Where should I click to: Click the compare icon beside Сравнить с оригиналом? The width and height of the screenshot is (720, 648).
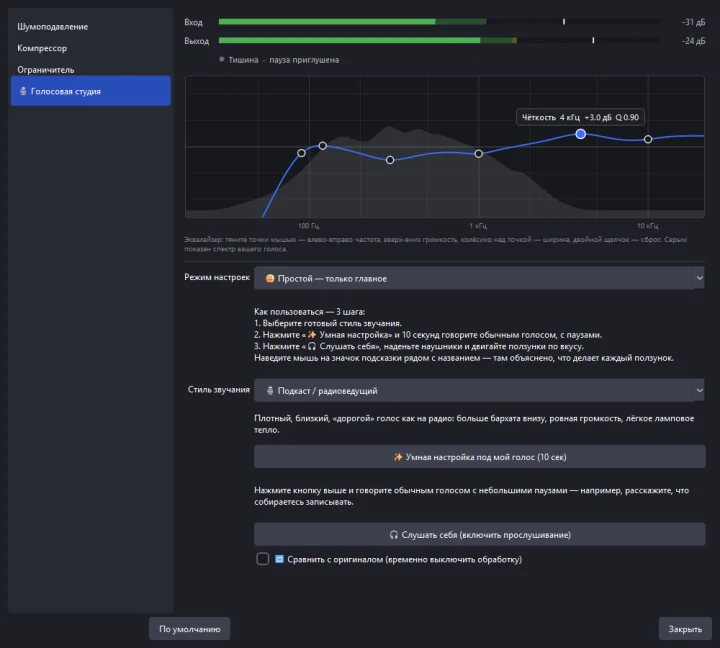tap(279, 559)
